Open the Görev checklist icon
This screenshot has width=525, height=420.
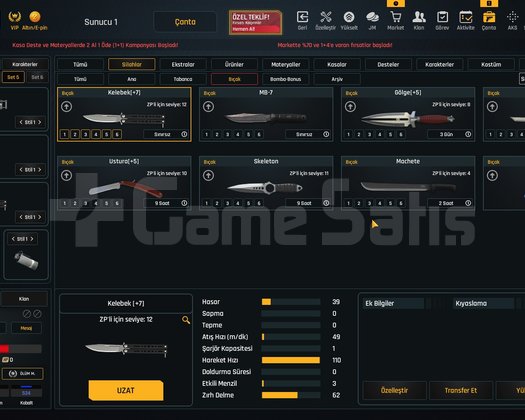tap(442, 17)
